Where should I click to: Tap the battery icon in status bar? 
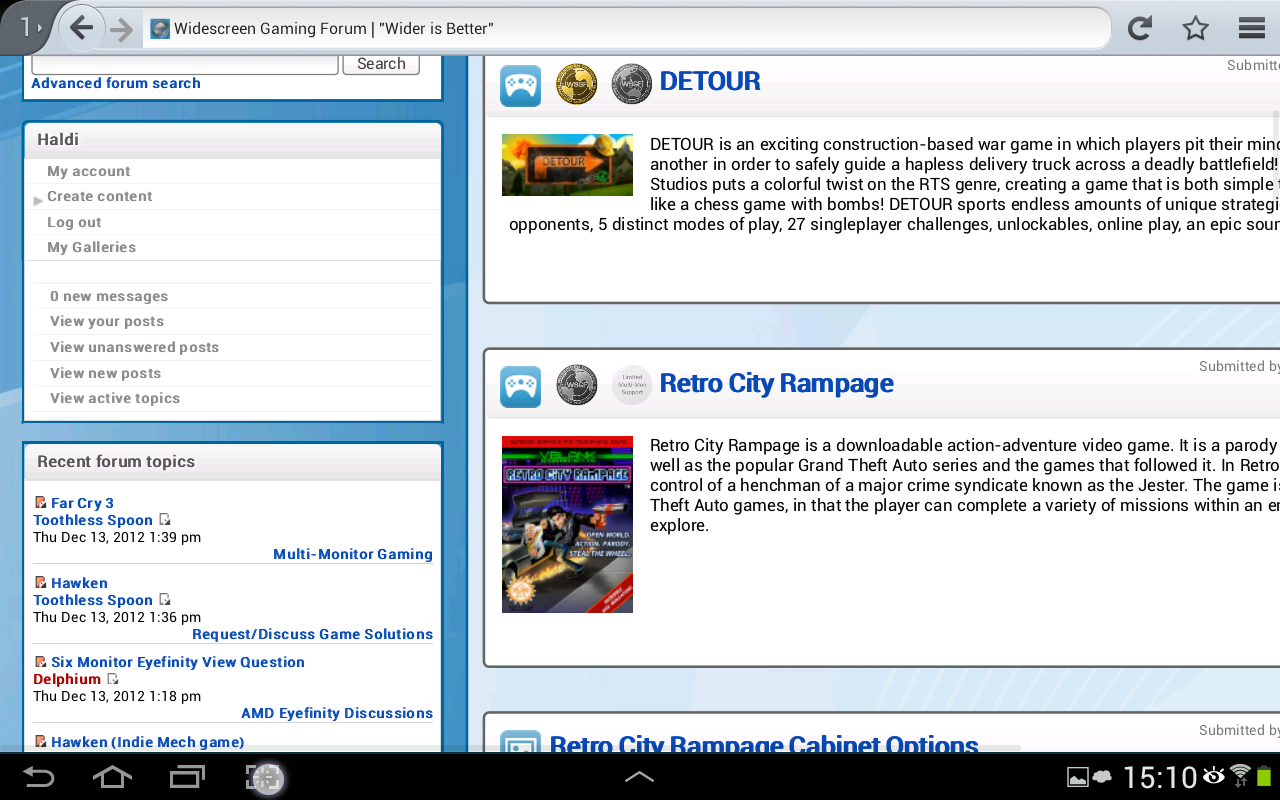tap(1264, 776)
